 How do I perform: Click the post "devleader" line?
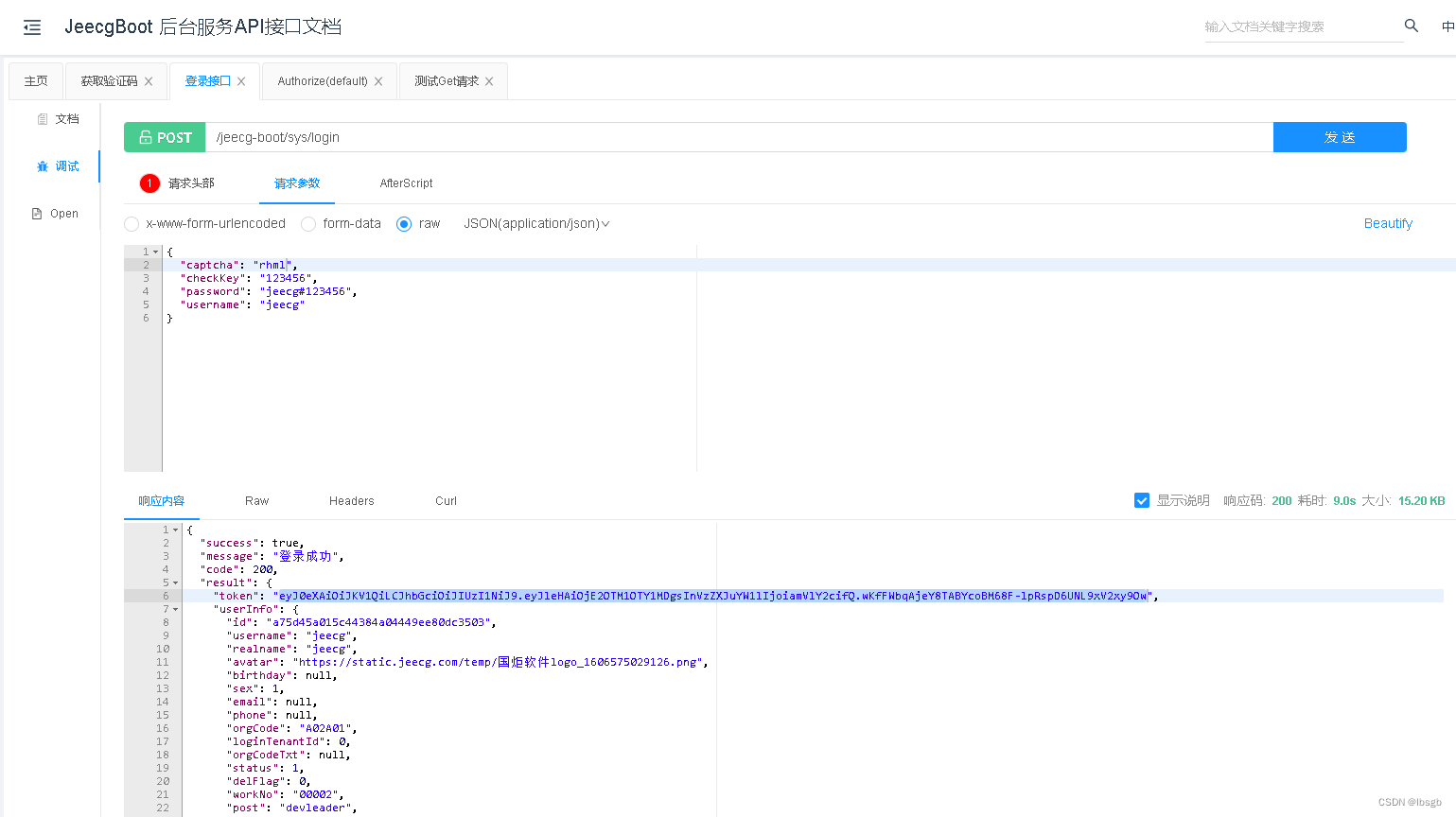coord(292,808)
